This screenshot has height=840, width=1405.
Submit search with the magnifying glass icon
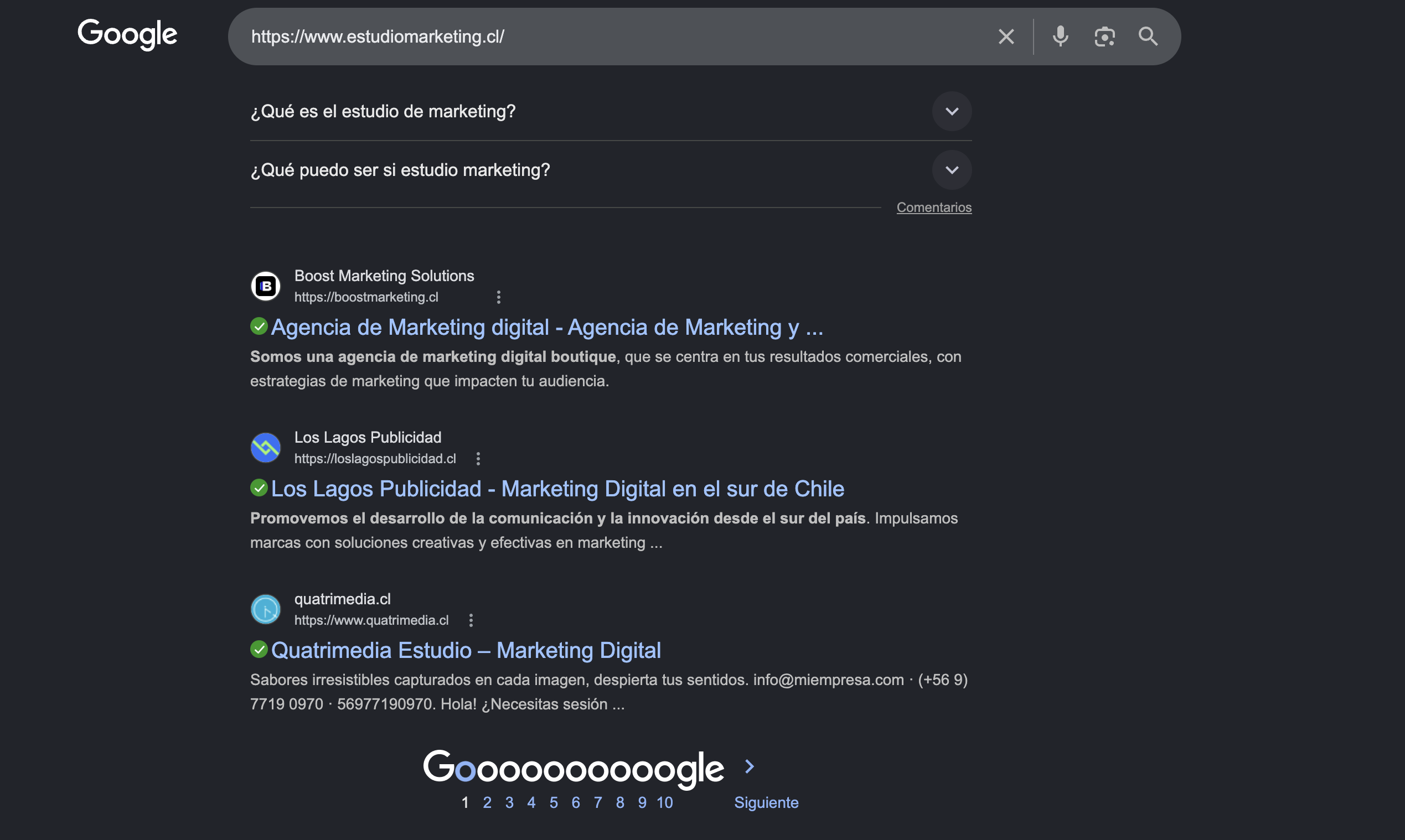[x=1148, y=36]
